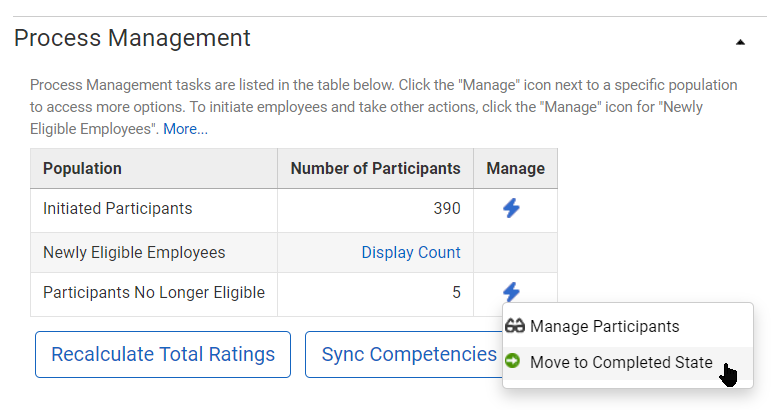This screenshot has width=777, height=410.
Task: Select the Initiated Participants row label
Action: (x=117, y=209)
